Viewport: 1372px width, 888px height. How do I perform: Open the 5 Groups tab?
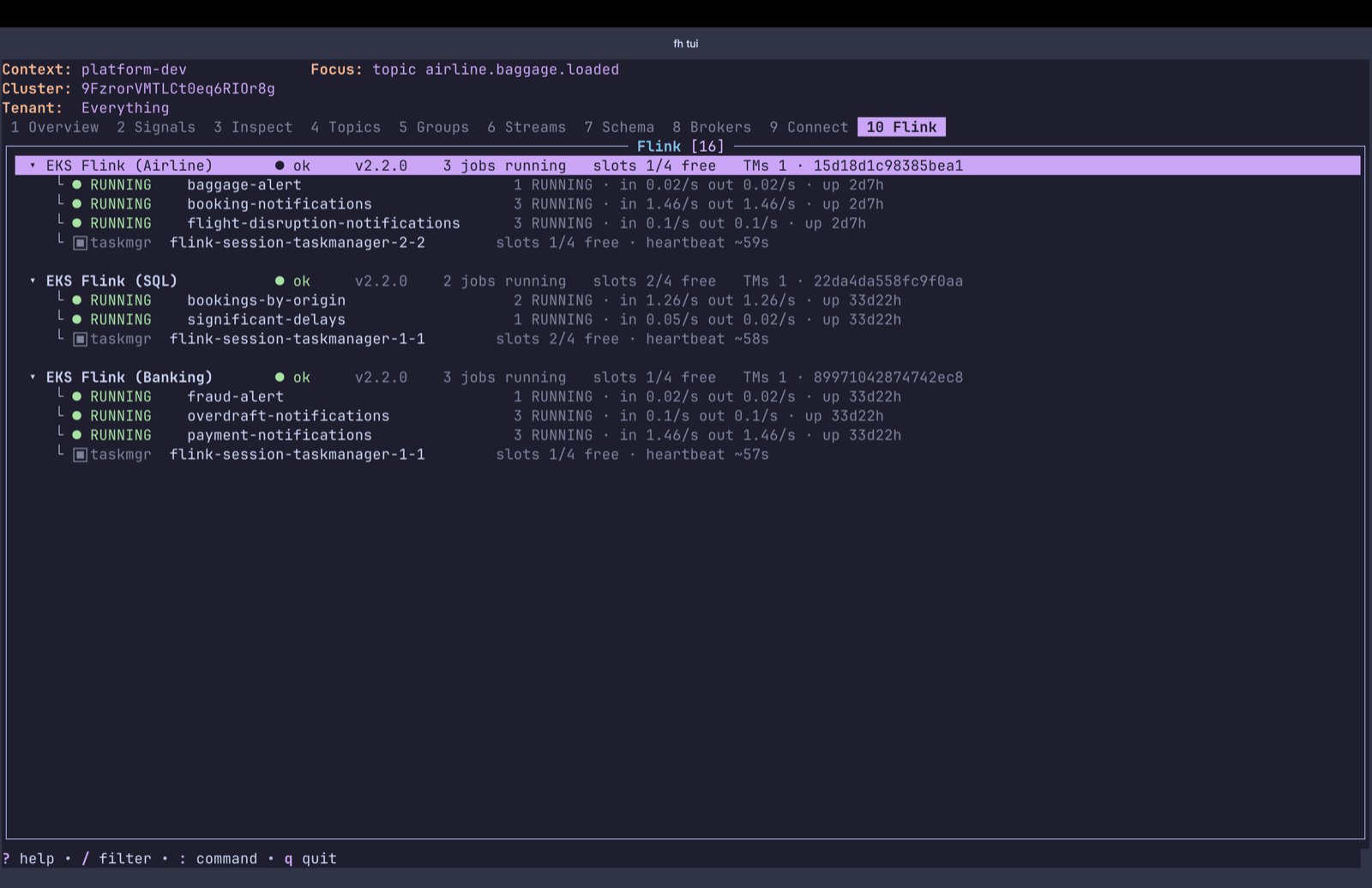[x=434, y=127]
